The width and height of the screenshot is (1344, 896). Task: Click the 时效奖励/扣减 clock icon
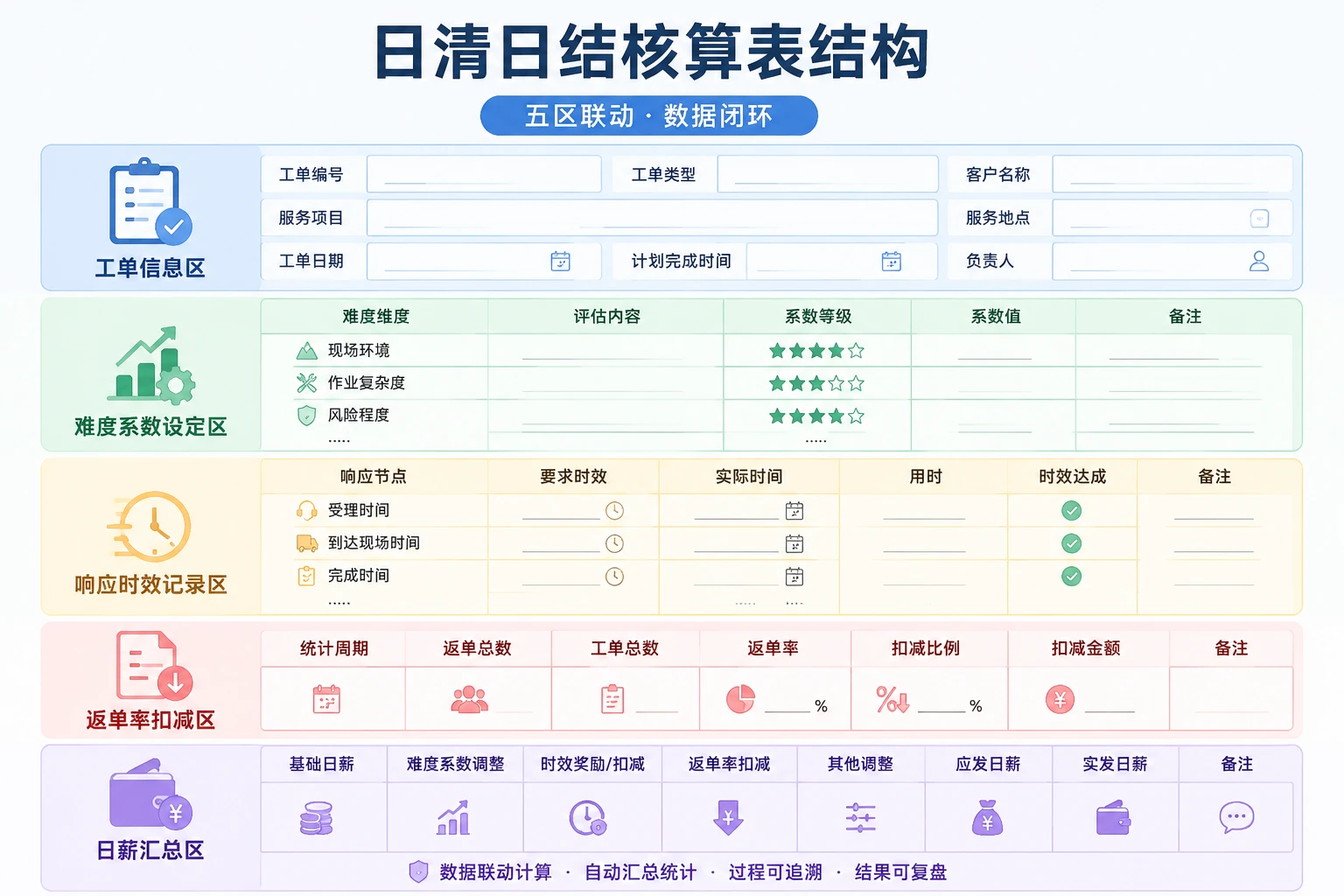click(x=588, y=818)
